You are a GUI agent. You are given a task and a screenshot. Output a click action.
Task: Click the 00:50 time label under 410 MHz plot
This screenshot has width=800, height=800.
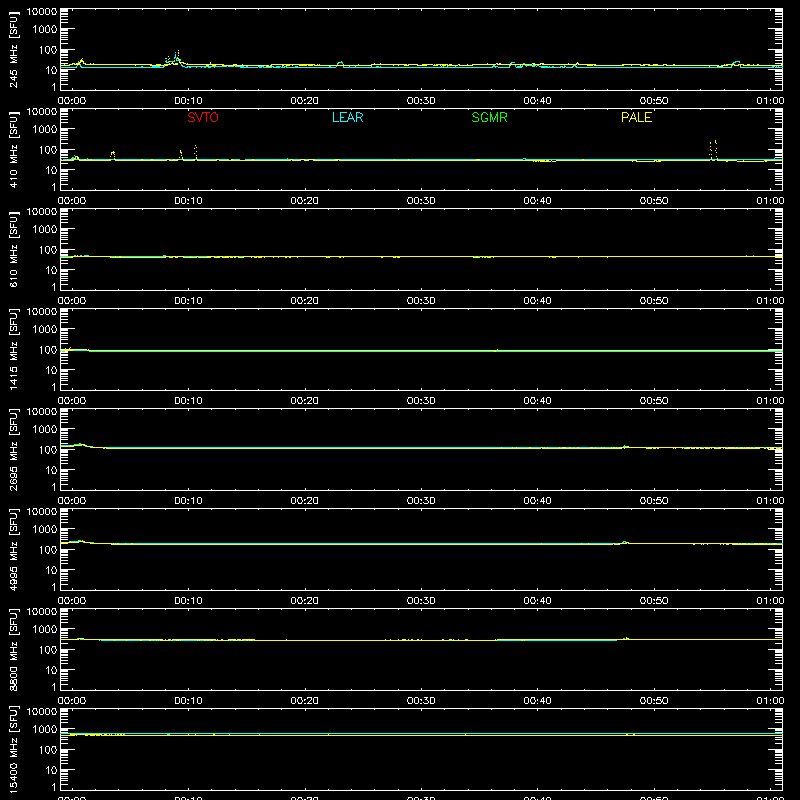[x=654, y=201]
